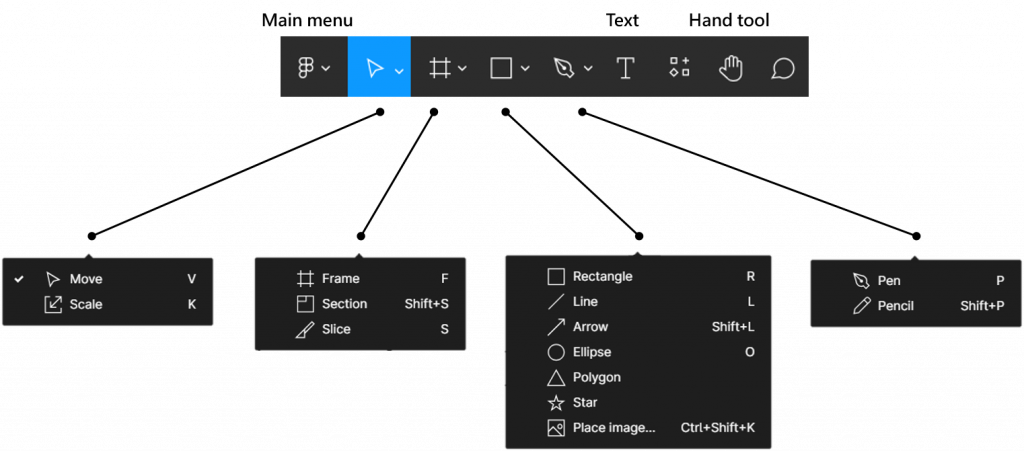The width and height of the screenshot is (1024, 451).
Task: Select the Comment tool
Action: point(782,68)
